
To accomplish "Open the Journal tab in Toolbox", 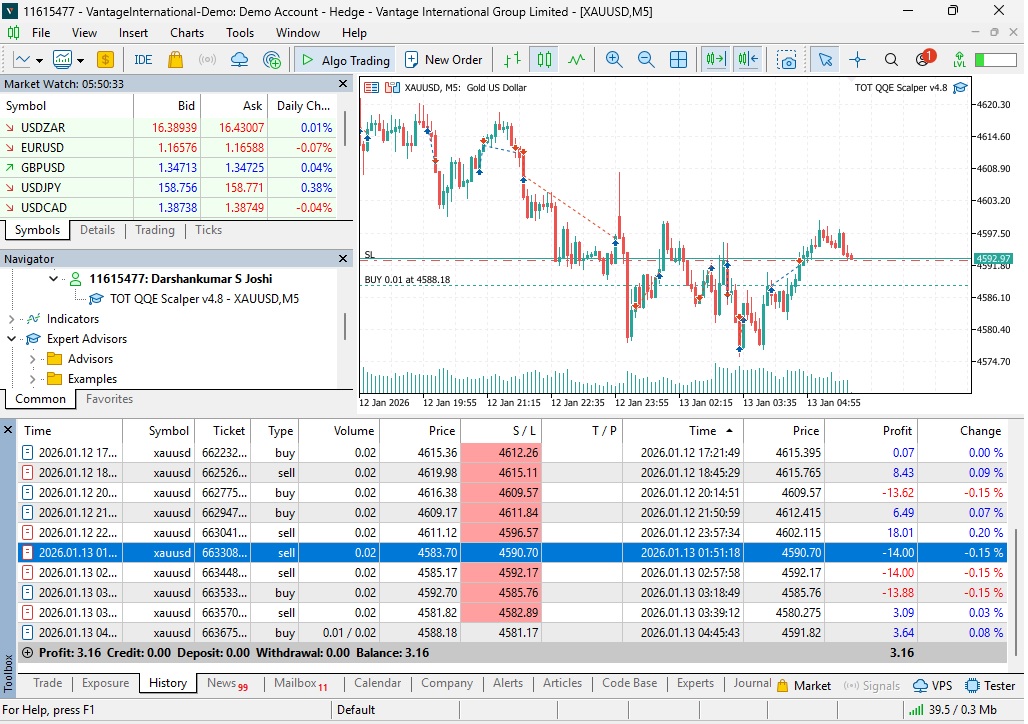I will click(752, 683).
